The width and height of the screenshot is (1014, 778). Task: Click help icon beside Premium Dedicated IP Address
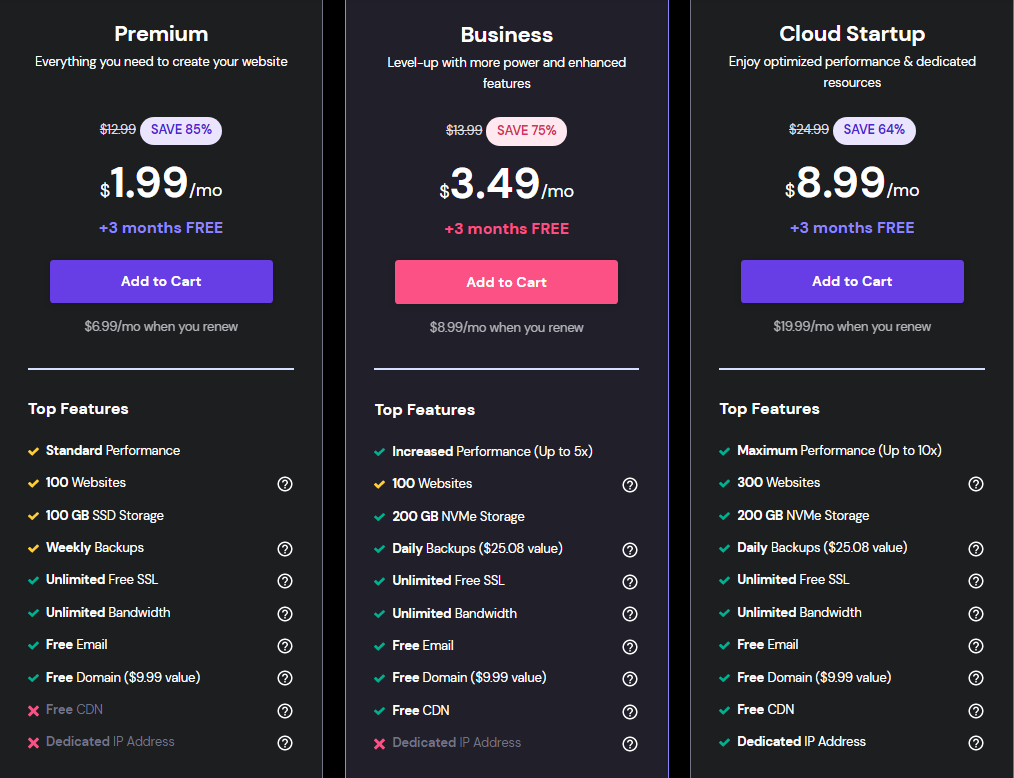tap(285, 743)
